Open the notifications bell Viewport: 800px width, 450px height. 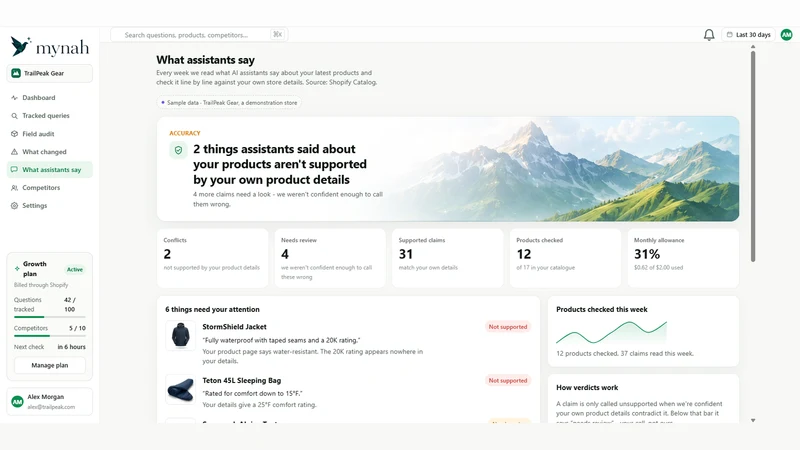coord(709,35)
